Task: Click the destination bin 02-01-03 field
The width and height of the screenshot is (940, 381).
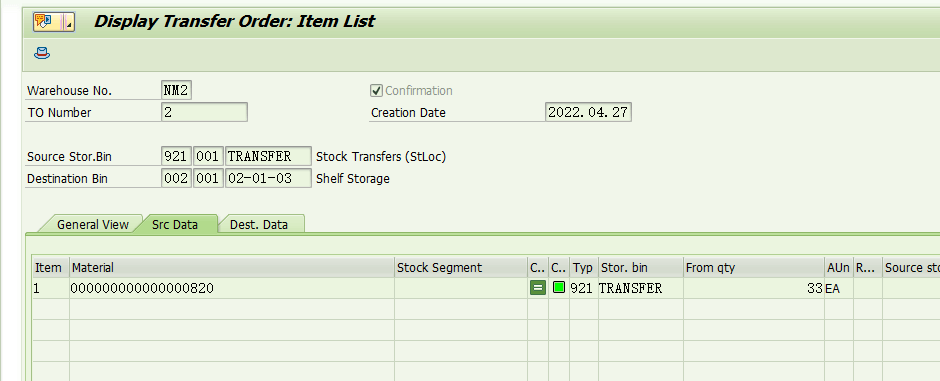Action: click(269, 178)
